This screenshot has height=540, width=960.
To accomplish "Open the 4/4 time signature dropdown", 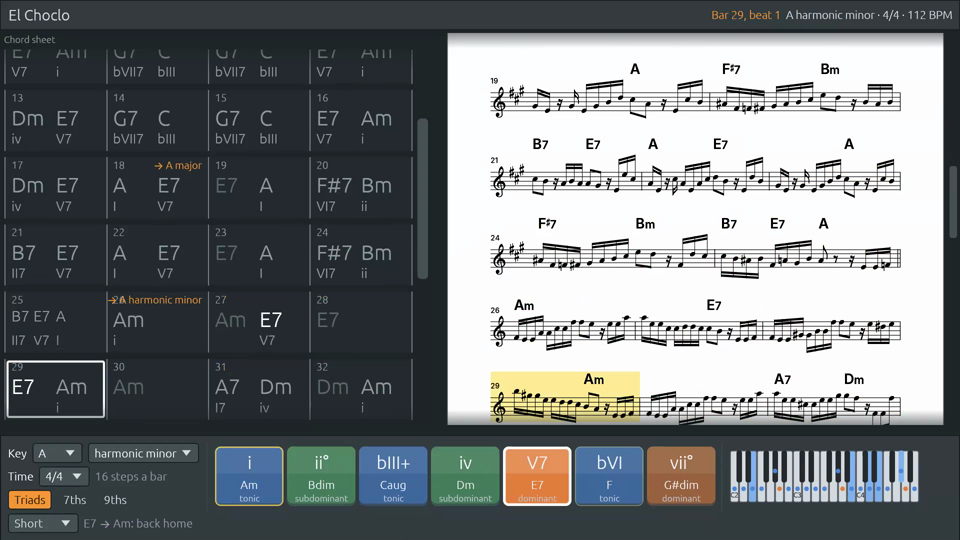I will (64, 476).
